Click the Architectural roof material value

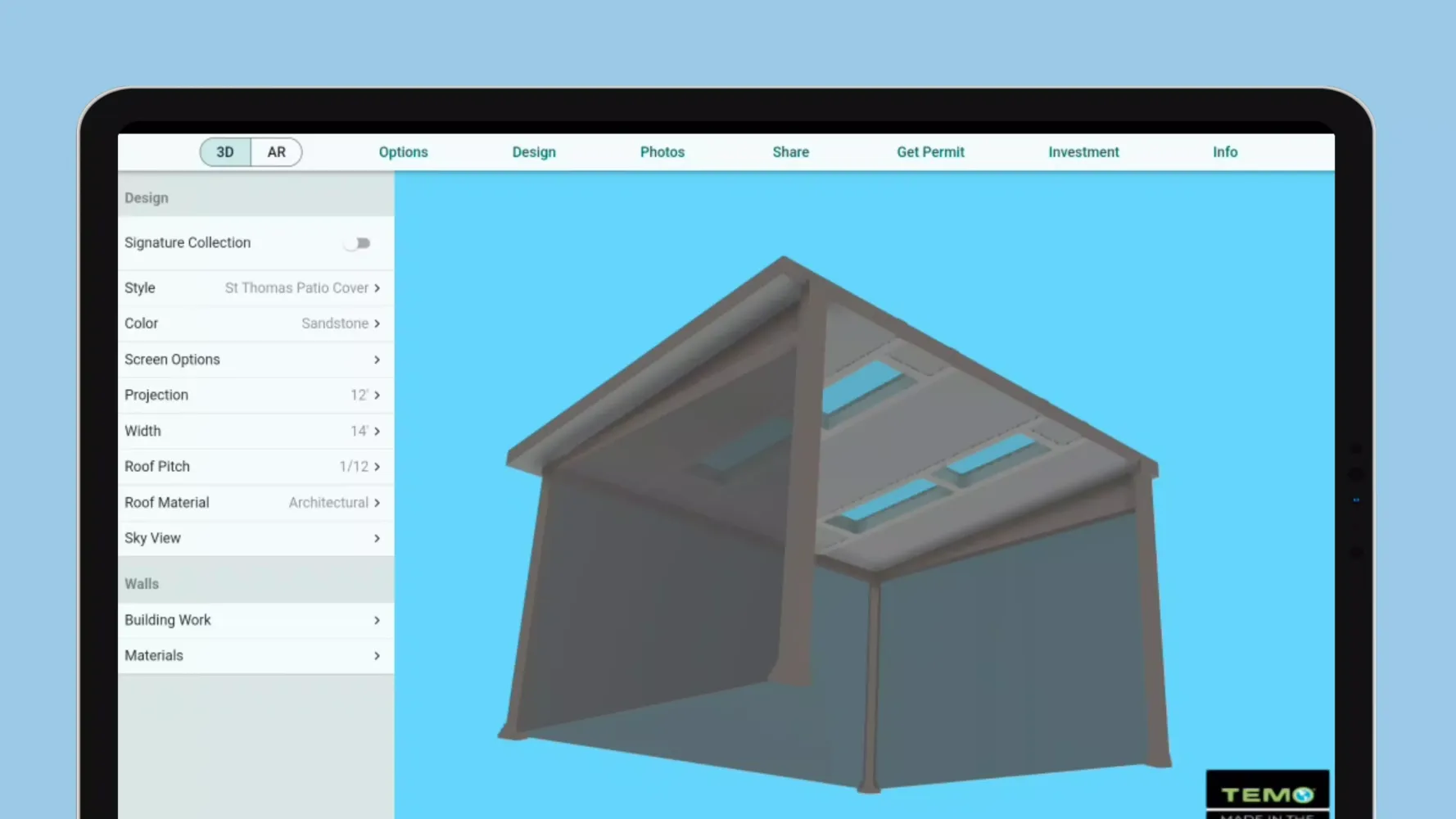pos(328,503)
